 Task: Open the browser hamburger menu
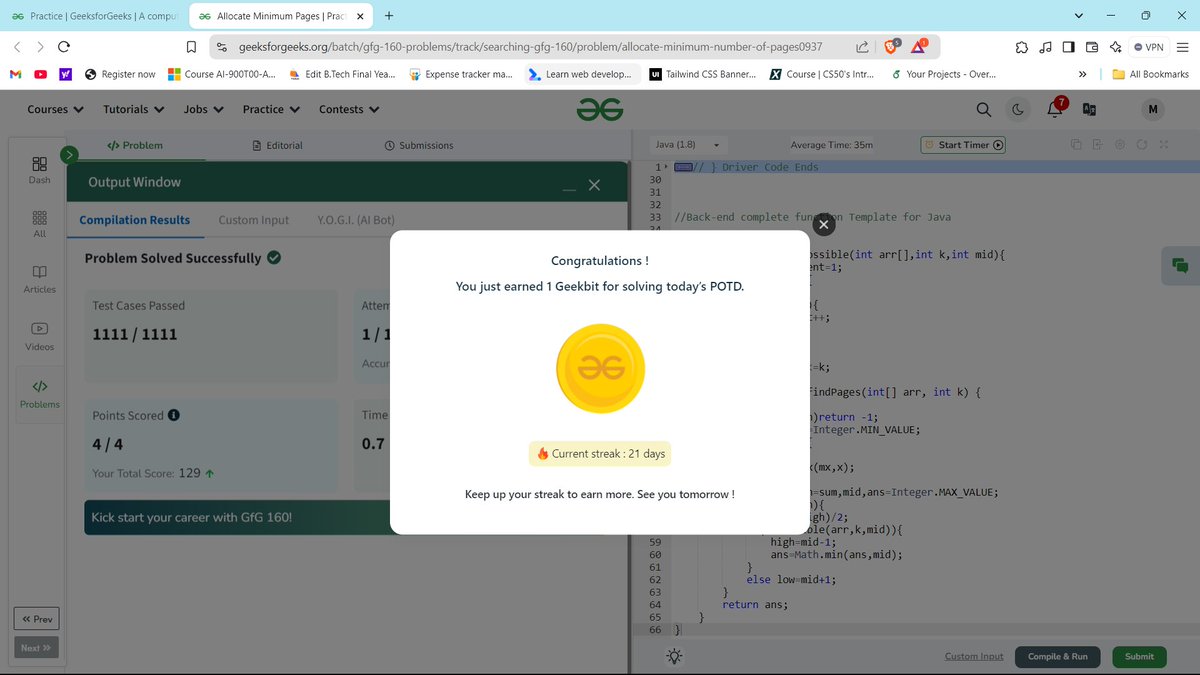(1182, 47)
